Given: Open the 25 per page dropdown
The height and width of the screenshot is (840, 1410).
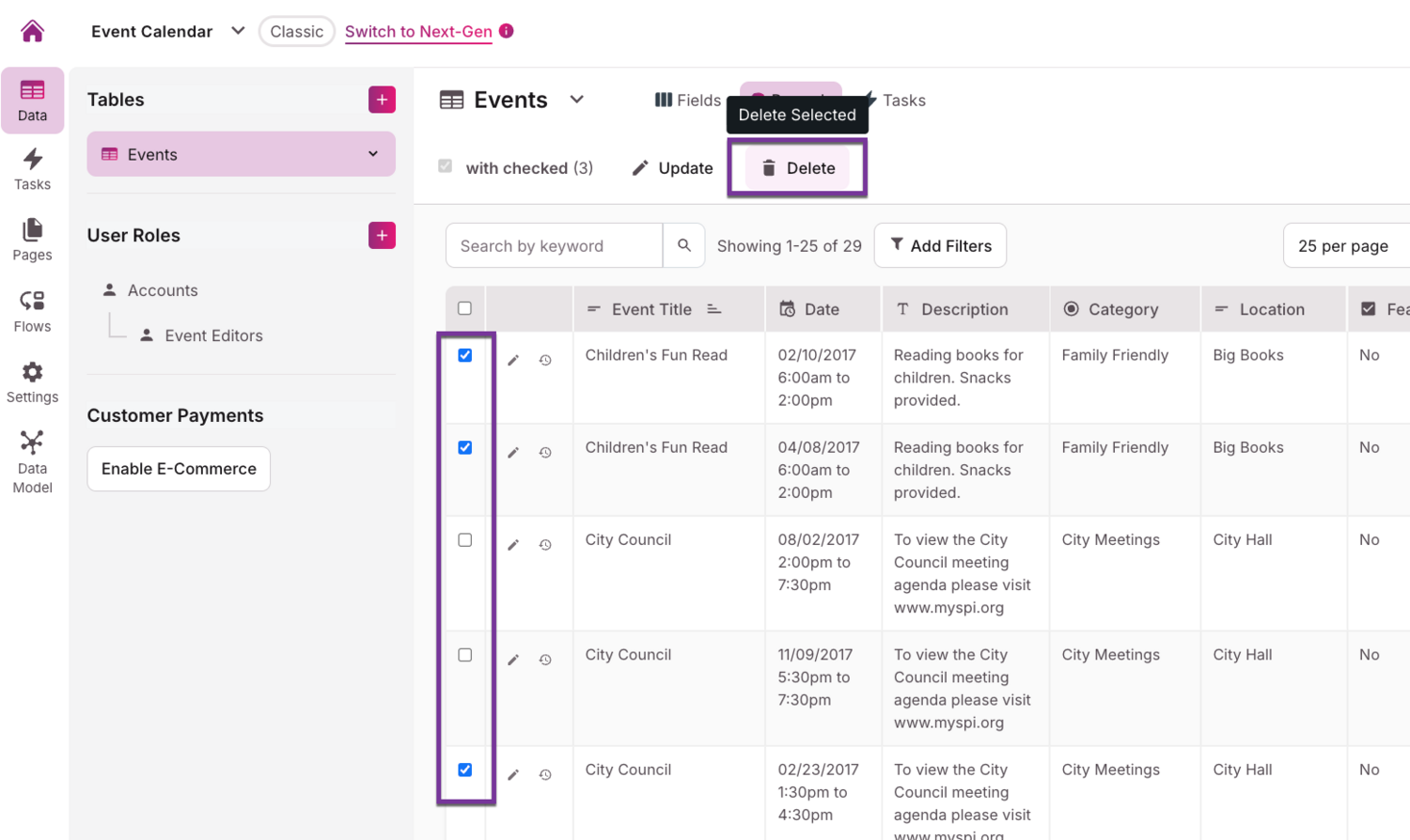Looking at the screenshot, I should (x=1344, y=246).
